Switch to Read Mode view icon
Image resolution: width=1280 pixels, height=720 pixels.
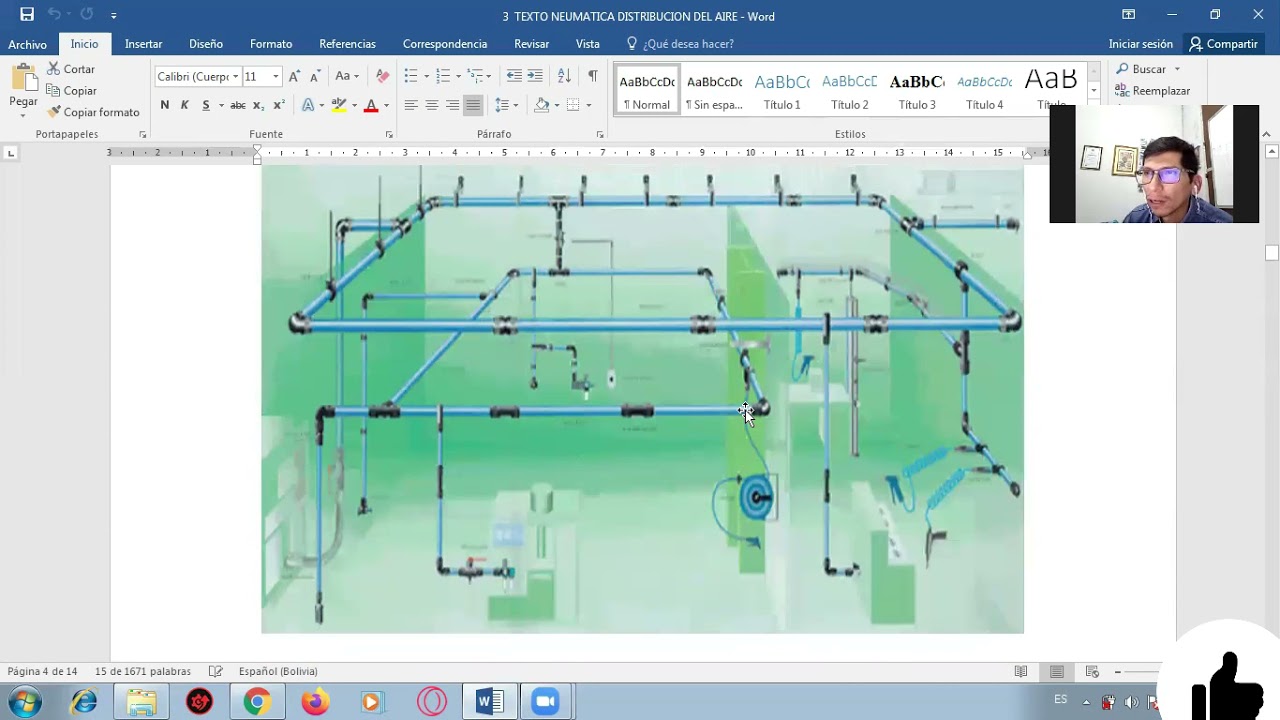point(1021,671)
